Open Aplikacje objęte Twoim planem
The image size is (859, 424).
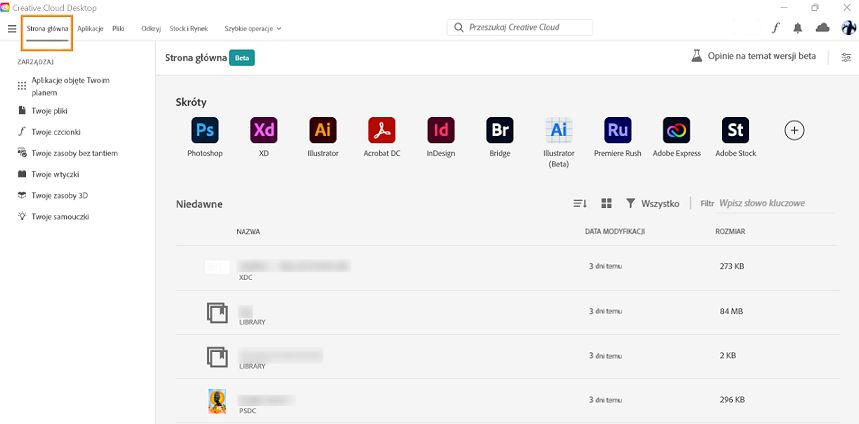point(71,86)
